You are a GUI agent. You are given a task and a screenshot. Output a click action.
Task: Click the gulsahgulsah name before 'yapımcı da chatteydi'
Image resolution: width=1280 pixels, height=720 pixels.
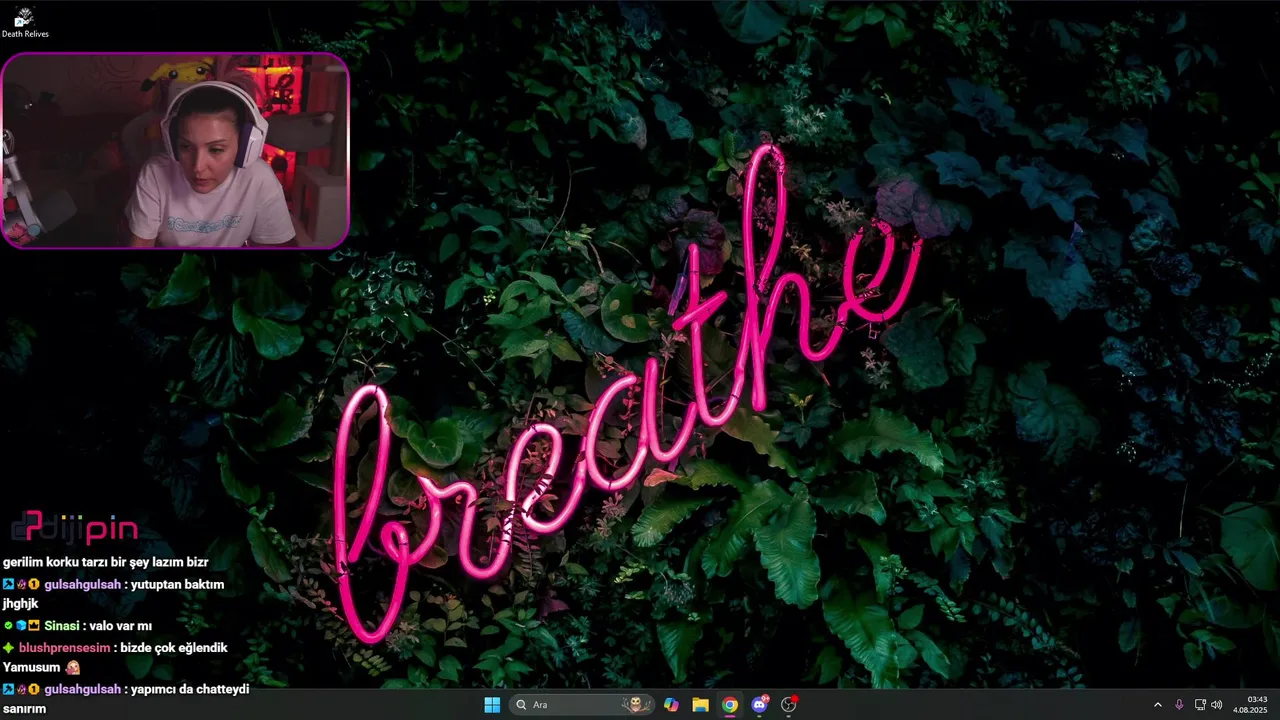(82, 689)
